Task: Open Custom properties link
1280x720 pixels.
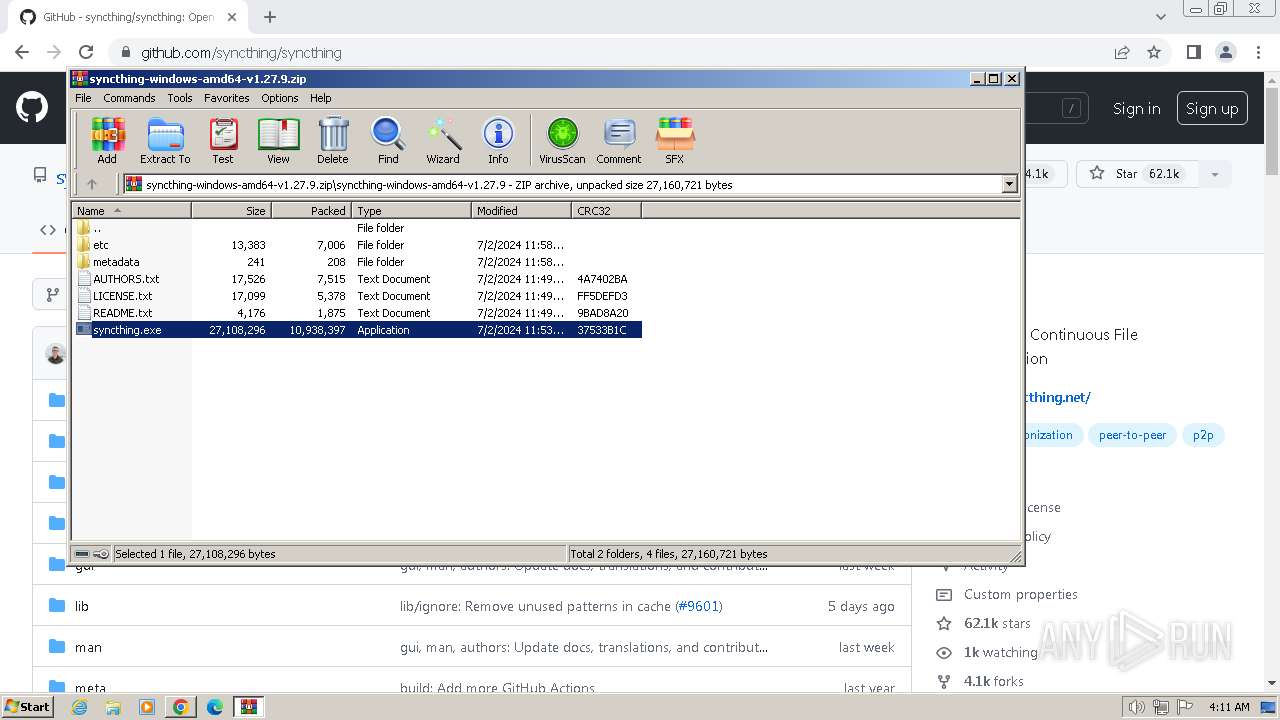Action: (x=1020, y=594)
